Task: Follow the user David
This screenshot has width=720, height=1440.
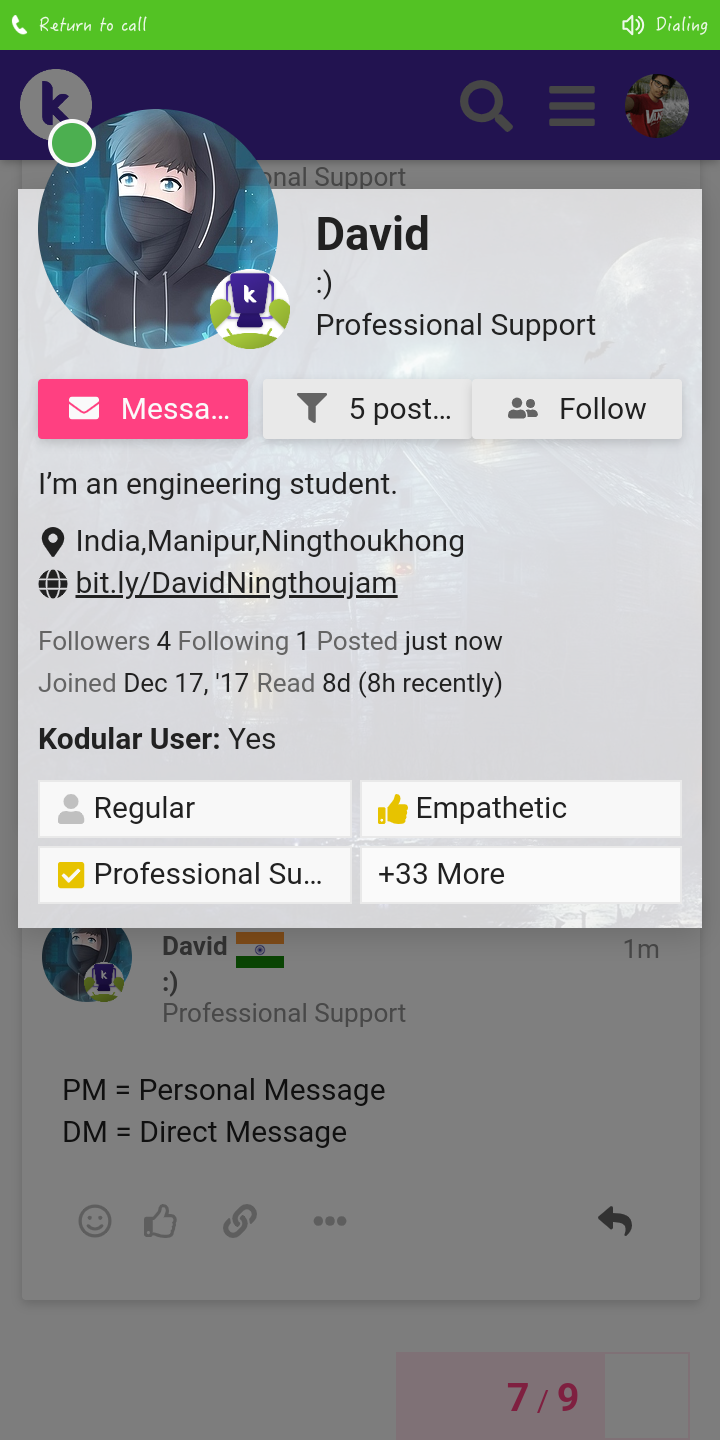Action: click(577, 409)
